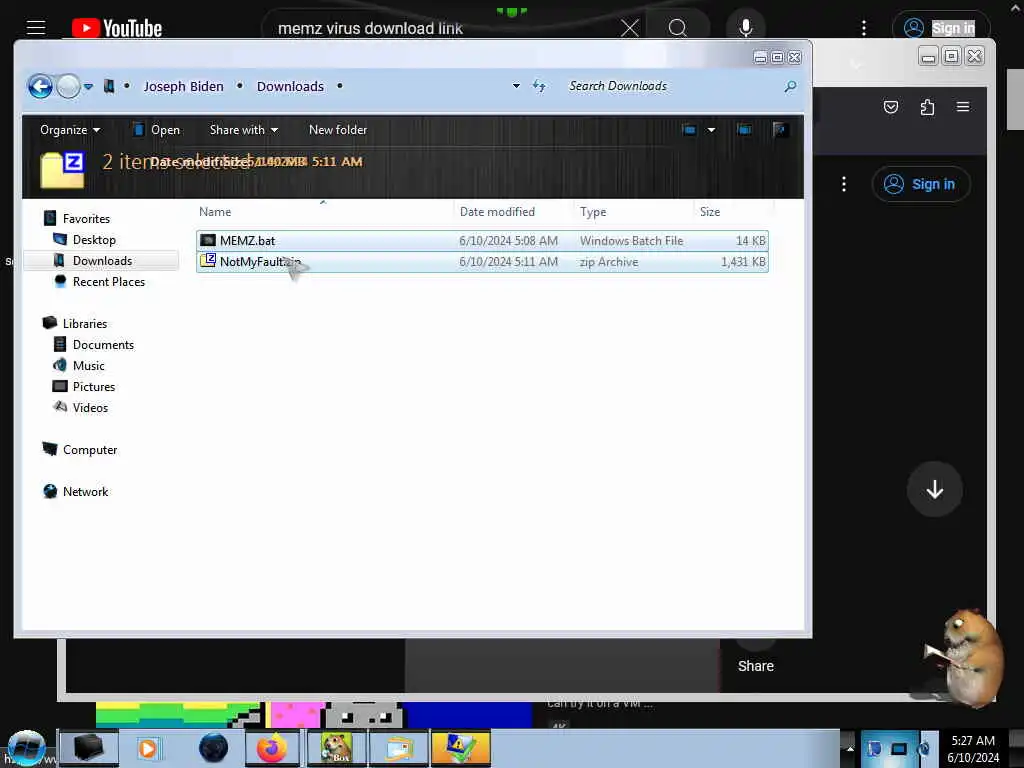Clear the YouTube search box text
Image resolution: width=1024 pixels, height=768 pixels.
coord(630,28)
